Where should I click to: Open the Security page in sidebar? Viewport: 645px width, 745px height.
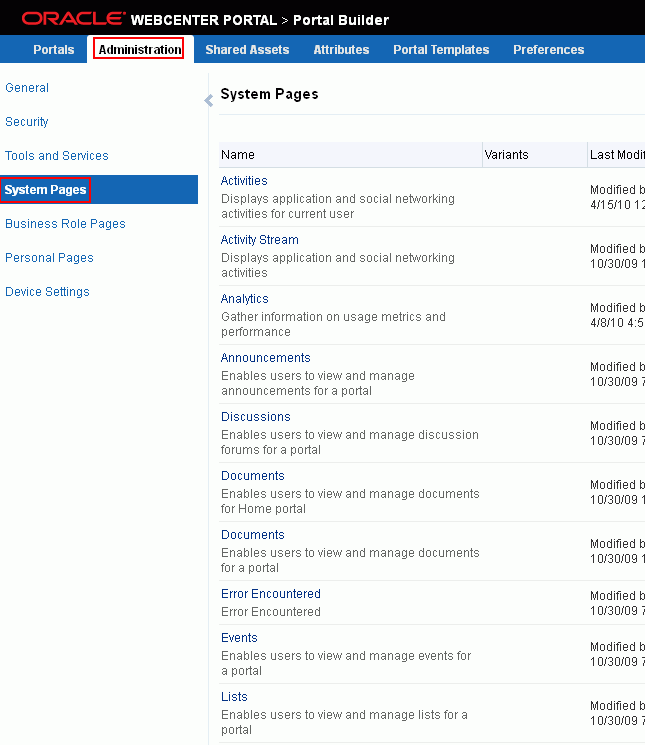pos(27,122)
